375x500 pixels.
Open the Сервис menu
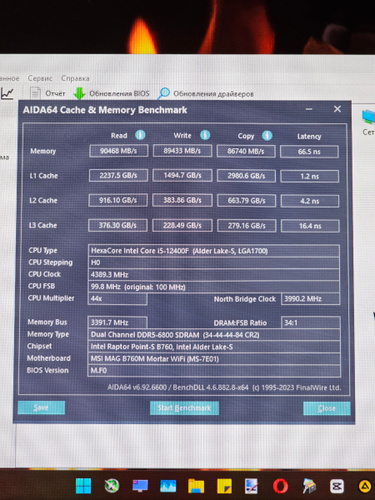tap(40, 78)
